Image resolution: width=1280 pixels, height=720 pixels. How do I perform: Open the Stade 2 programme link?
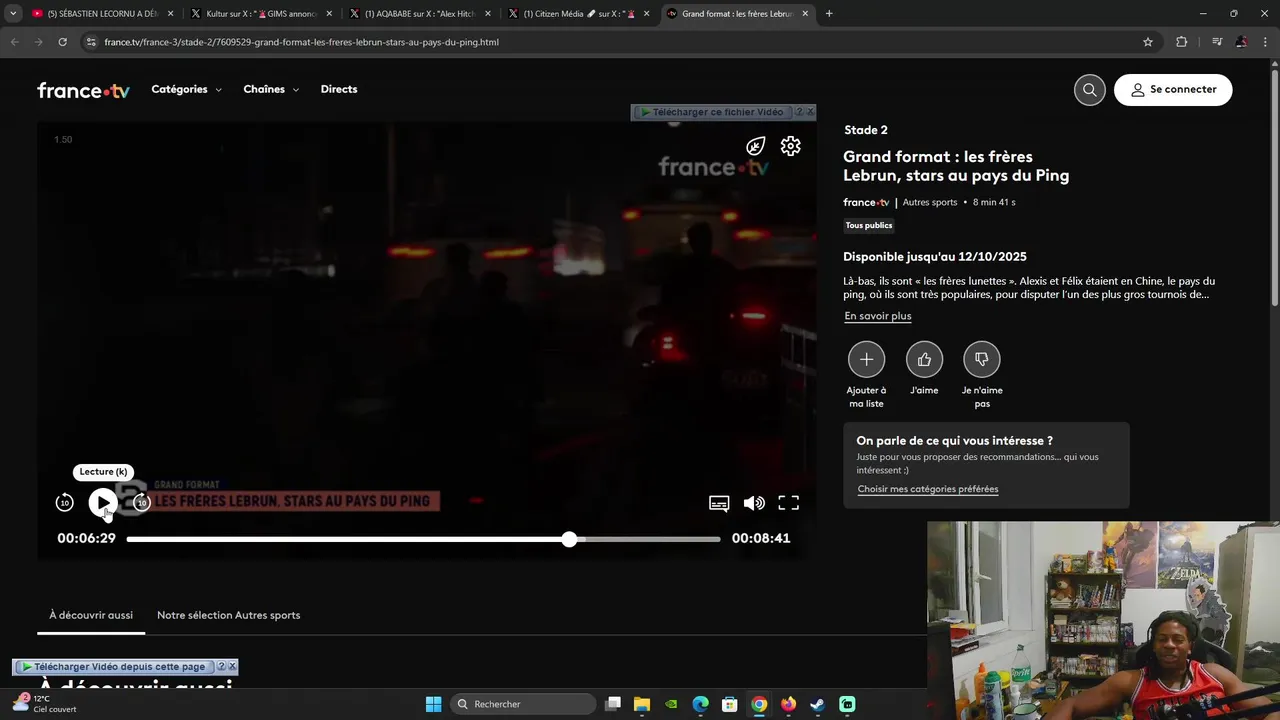coord(866,130)
